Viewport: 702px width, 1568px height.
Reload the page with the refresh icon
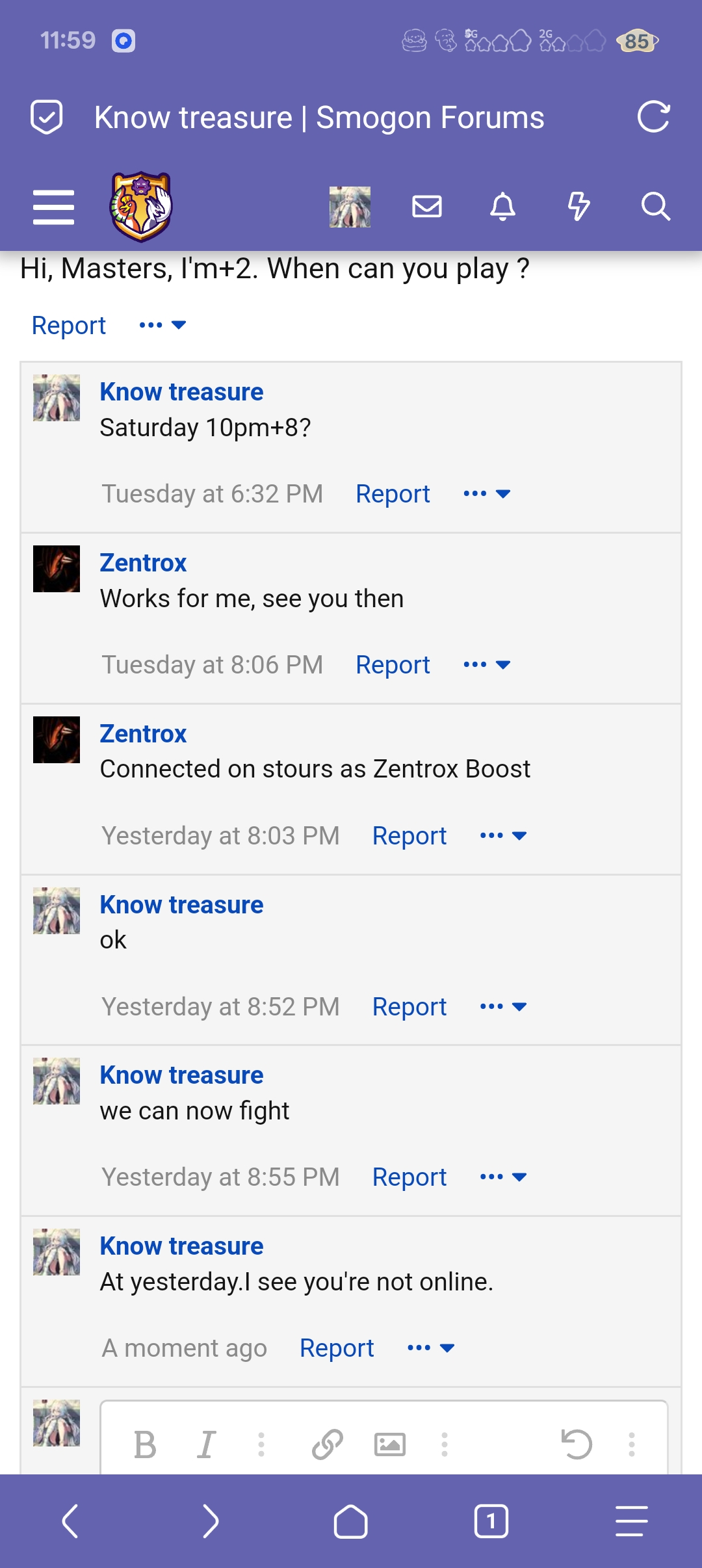(653, 117)
